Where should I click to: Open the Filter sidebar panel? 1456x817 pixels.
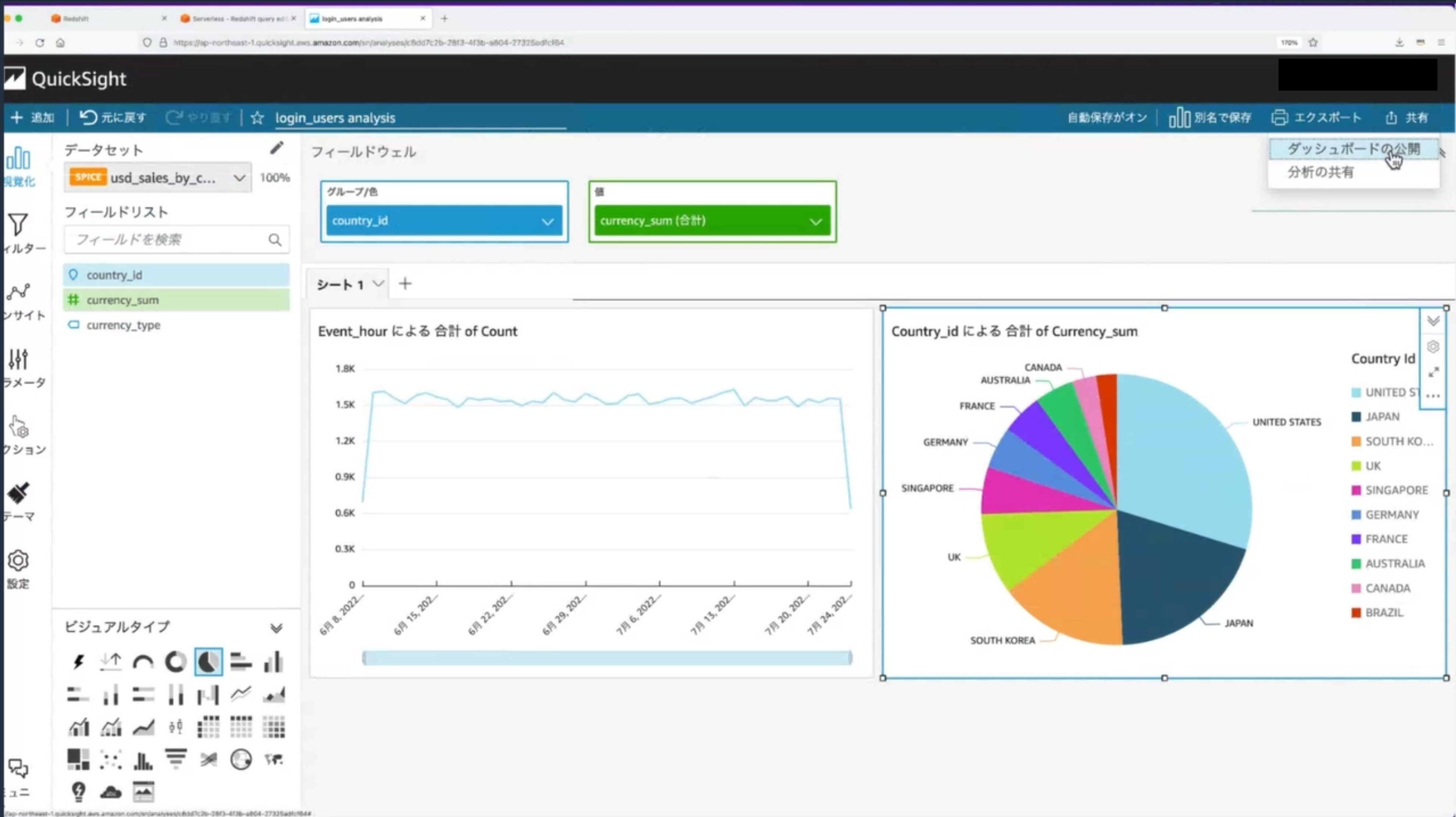pos(18,225)
